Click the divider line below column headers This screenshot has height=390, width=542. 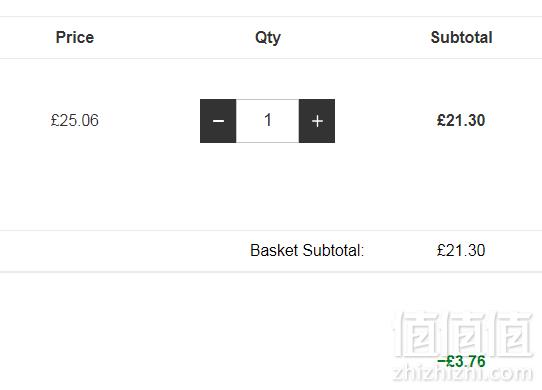(271, 58)
